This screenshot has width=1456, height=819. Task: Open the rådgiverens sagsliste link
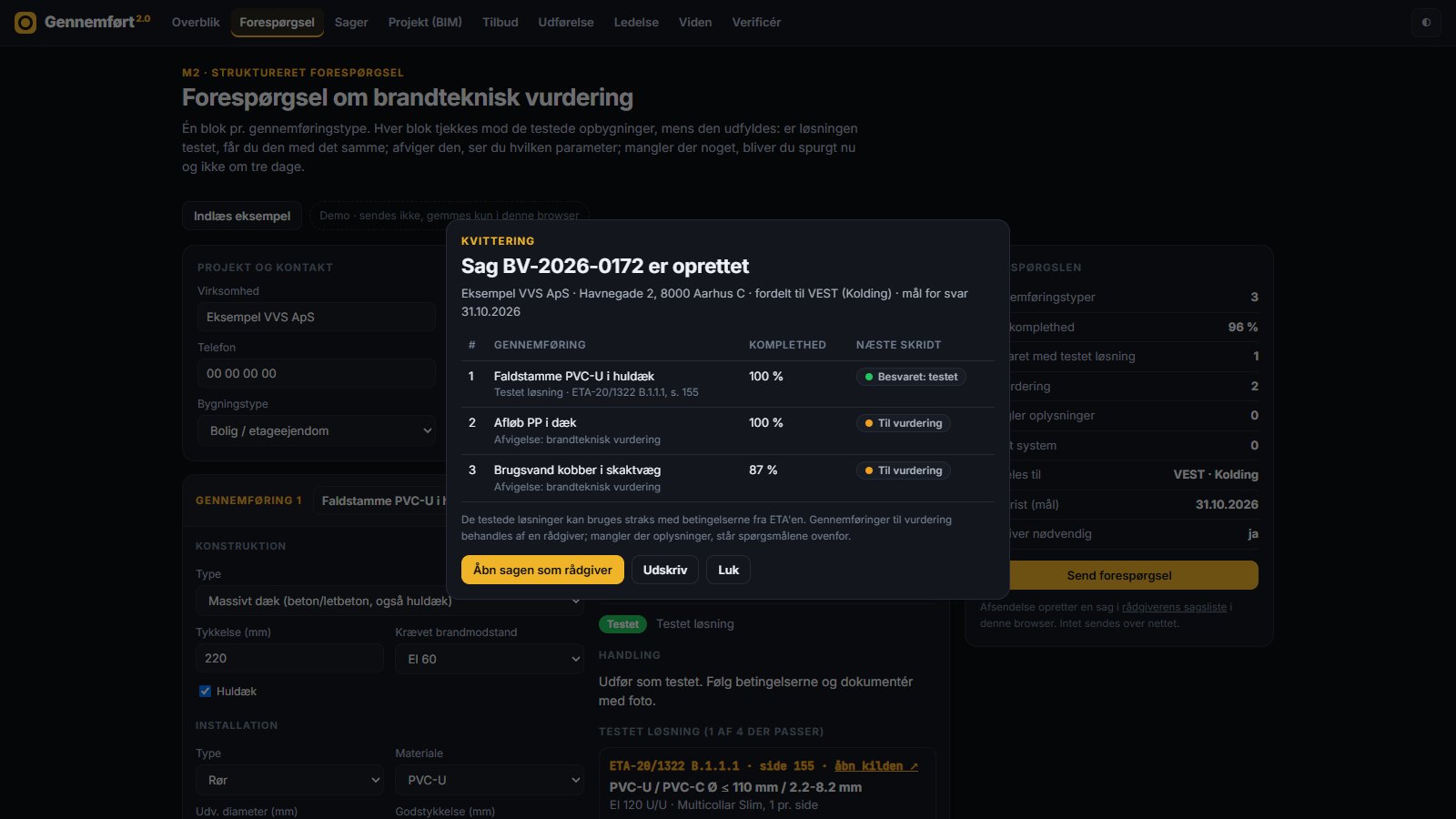[x=1174, y=607]
